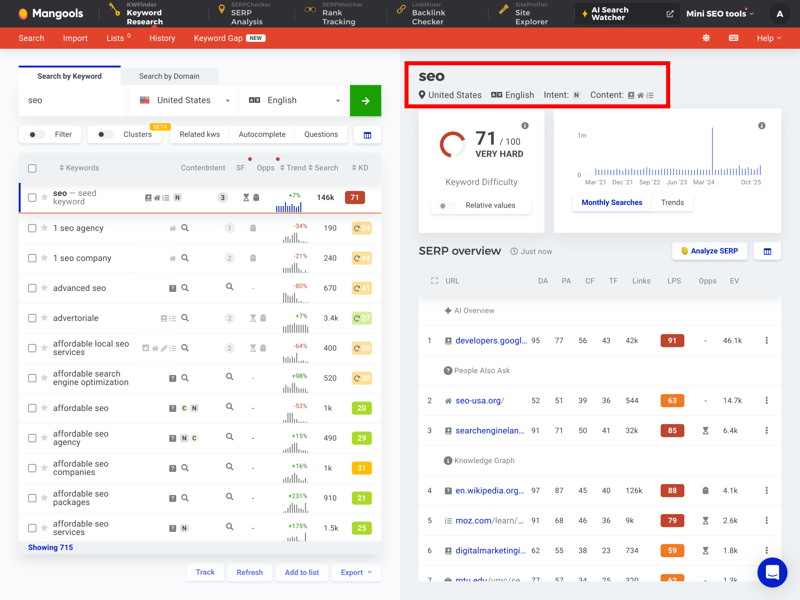
Task: Enable the Relative values toggle
Action: click(x=446, y=205)
